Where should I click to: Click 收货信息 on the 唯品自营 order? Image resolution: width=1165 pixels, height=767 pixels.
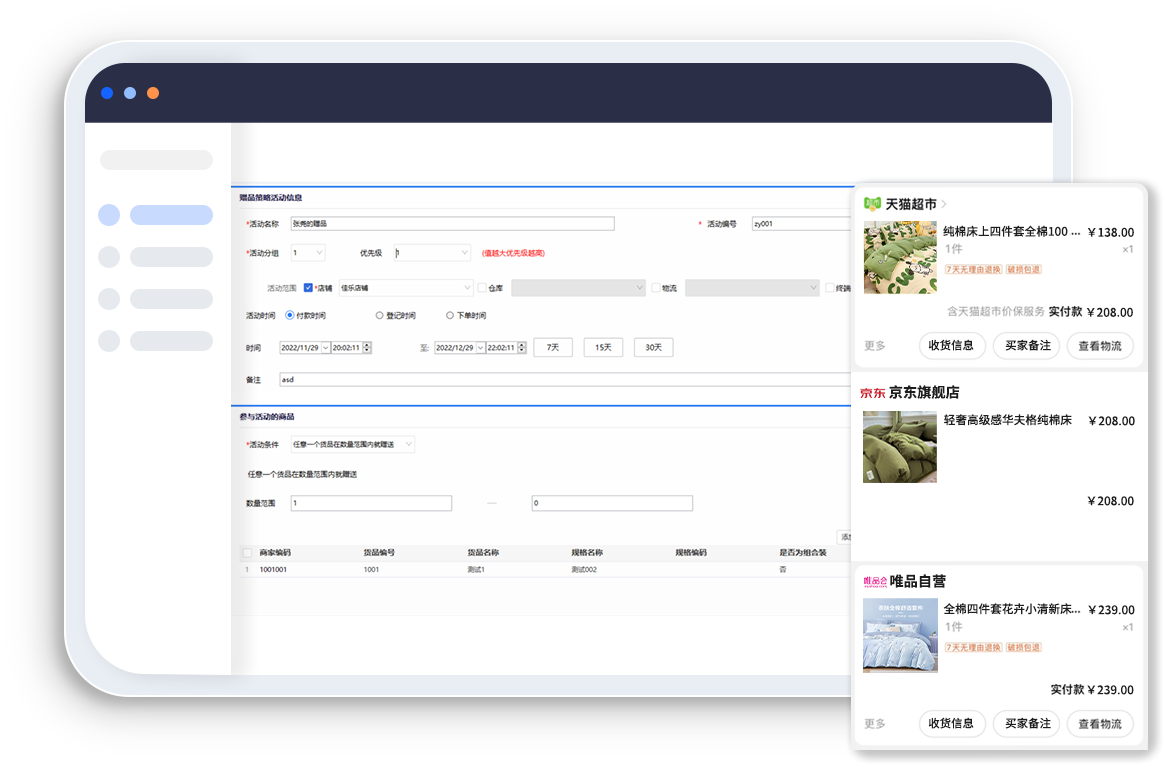tap(952, 723)
